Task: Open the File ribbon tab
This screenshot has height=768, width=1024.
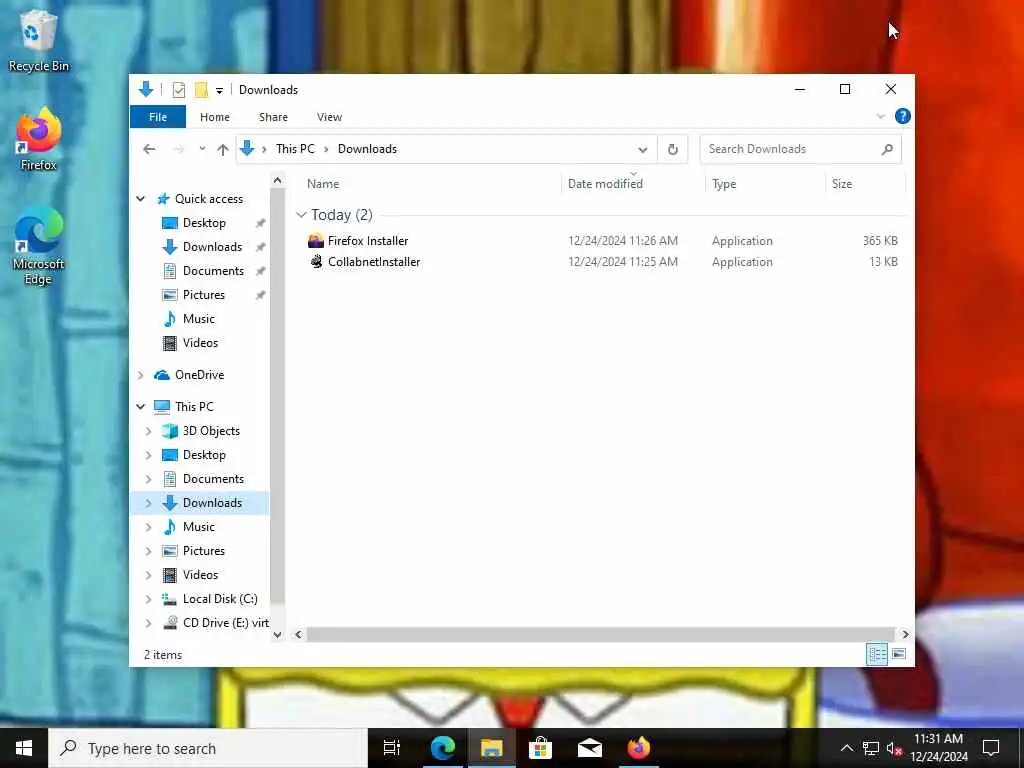Action: point(158,117)
